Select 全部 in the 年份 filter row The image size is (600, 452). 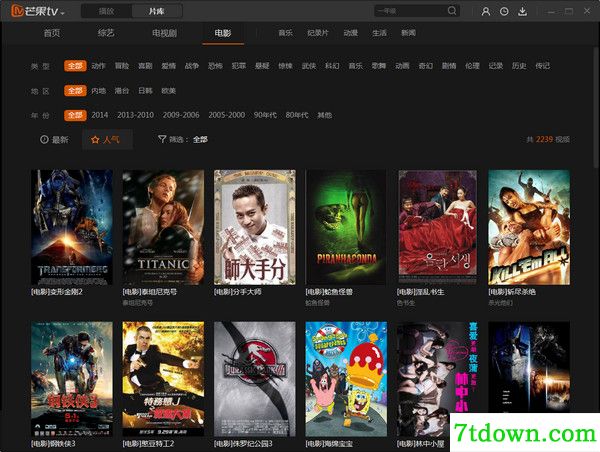[75, 115]
